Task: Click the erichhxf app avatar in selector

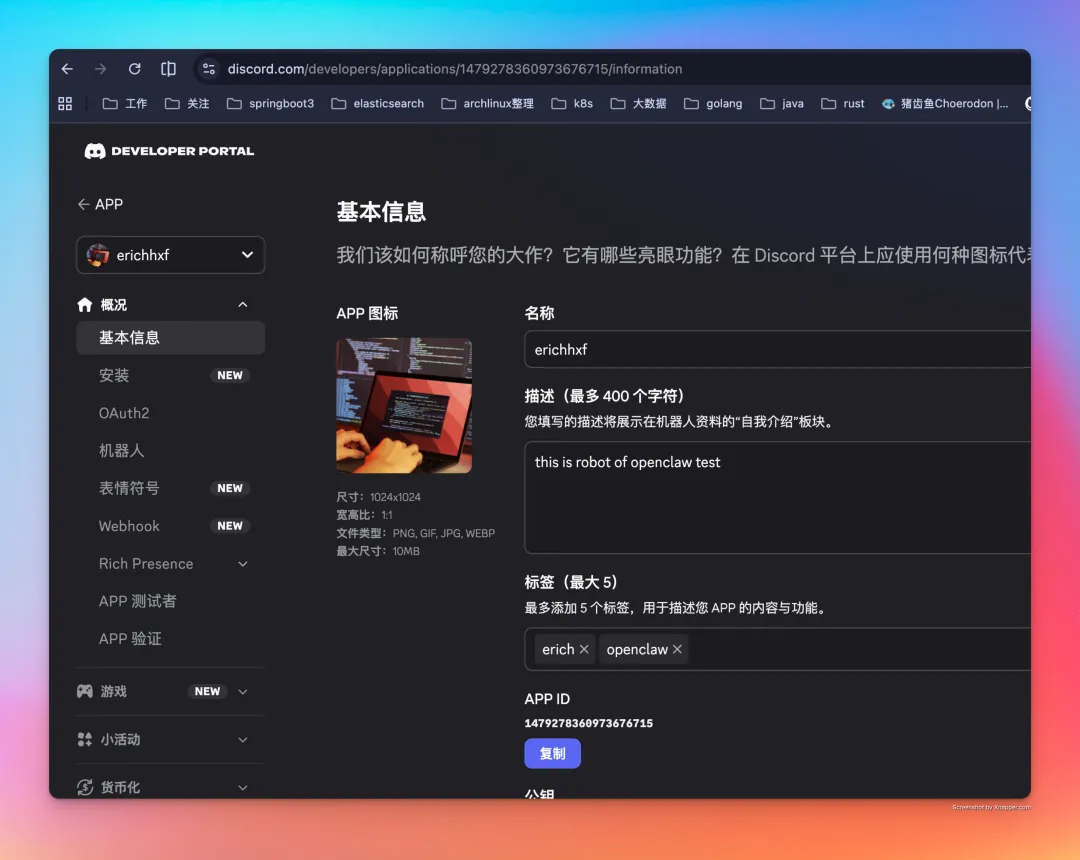Action: [x=98, y=255]
